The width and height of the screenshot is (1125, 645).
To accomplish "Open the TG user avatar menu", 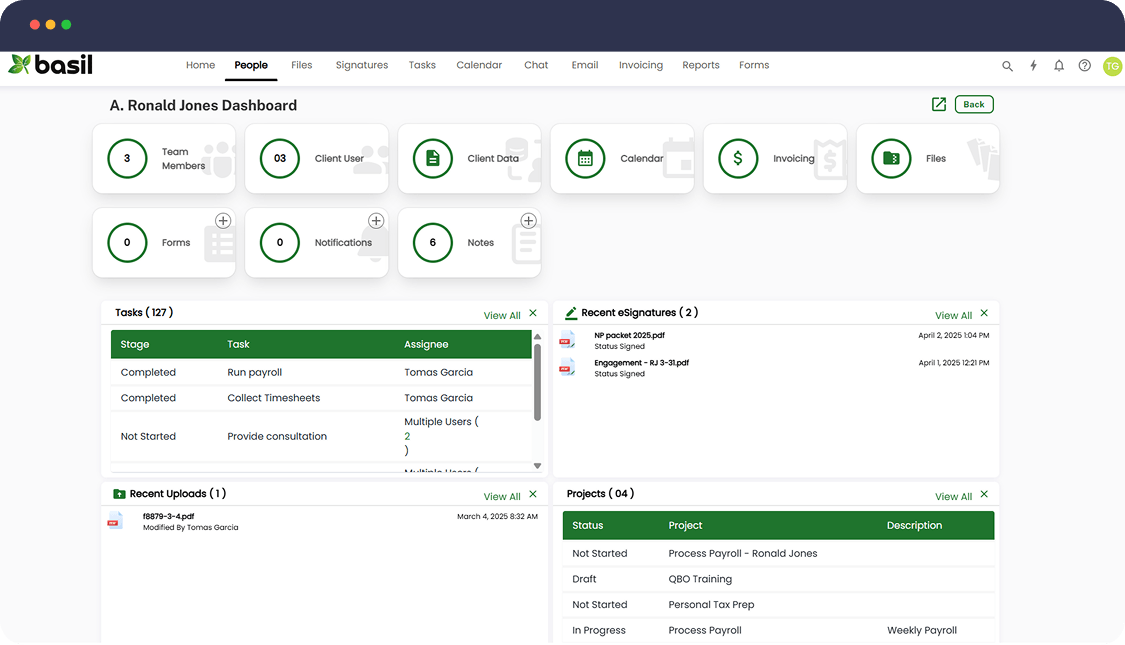I will 1112,66.
